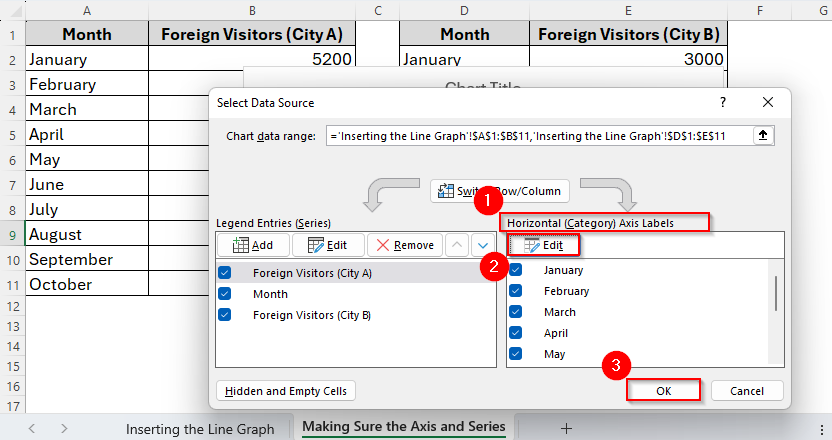This screenshot has height=440, width=832.
Task: Select row 9 header
Action: (13, 235)
